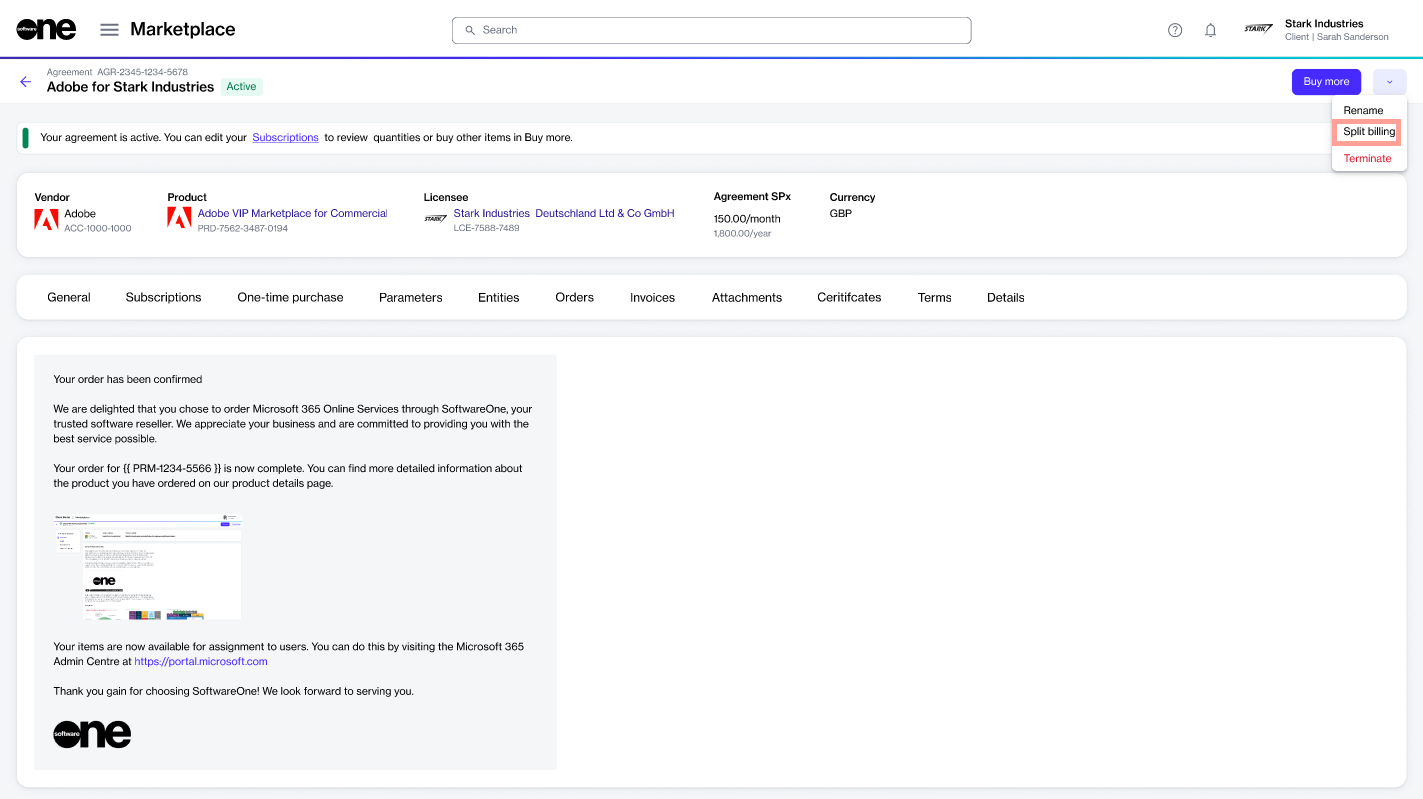Open the notifications bell

[1210, 30]
